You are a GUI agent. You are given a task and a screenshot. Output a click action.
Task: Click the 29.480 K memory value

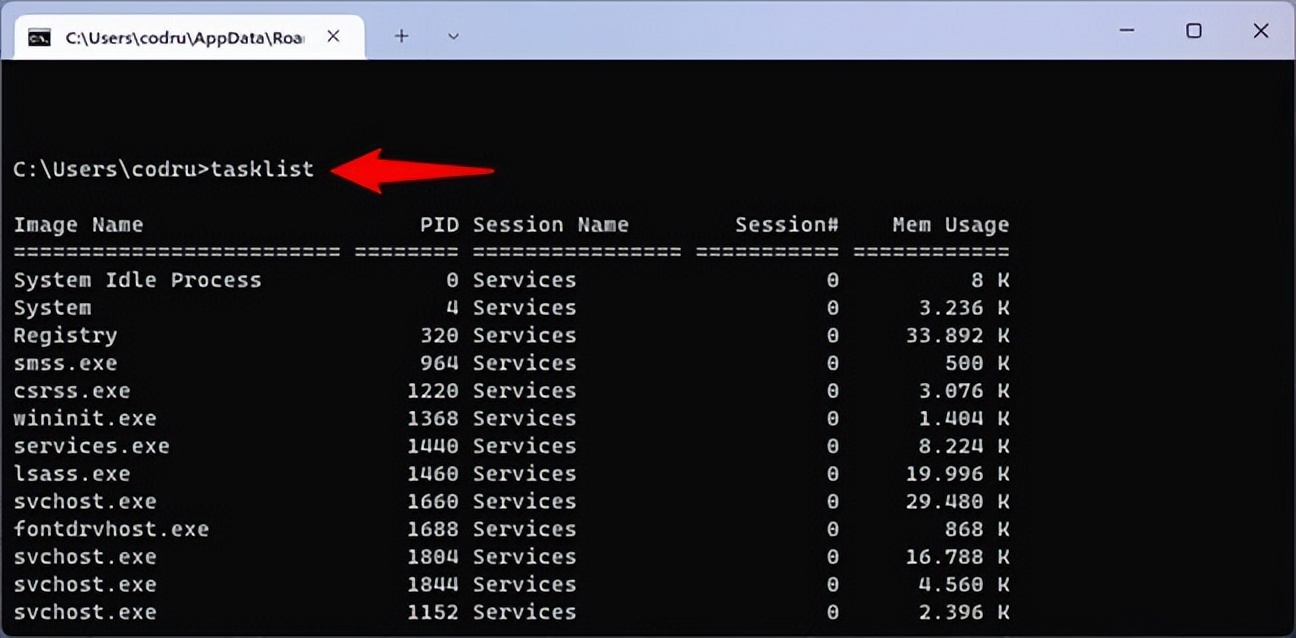click(x=957, y=502)
